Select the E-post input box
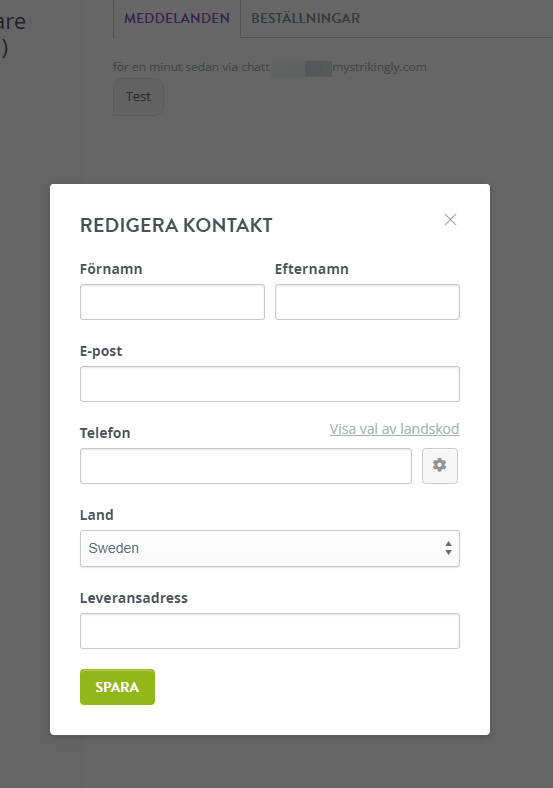This screenshot has width=553, height=788. [x=269, y=383]
